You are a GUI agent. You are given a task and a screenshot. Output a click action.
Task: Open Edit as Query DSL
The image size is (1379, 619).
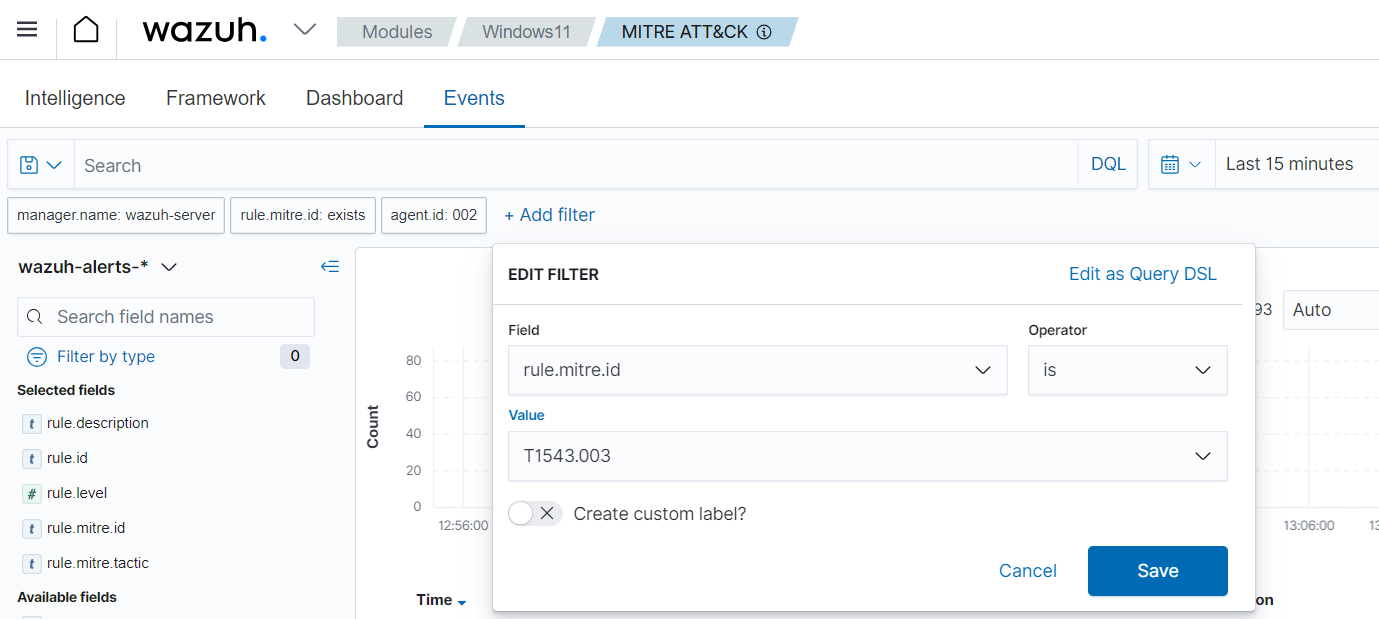coord(1142,273)
